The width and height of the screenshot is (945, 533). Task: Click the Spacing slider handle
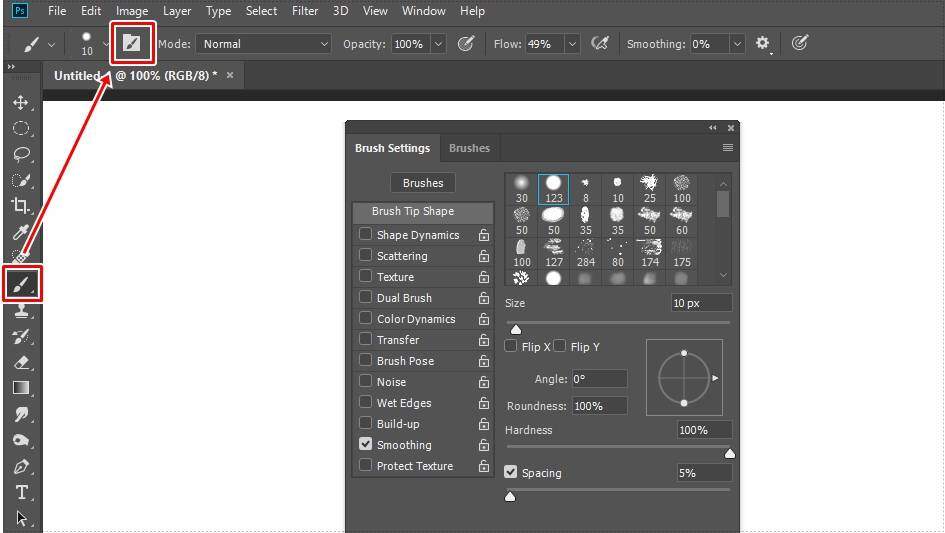(510, 496)
